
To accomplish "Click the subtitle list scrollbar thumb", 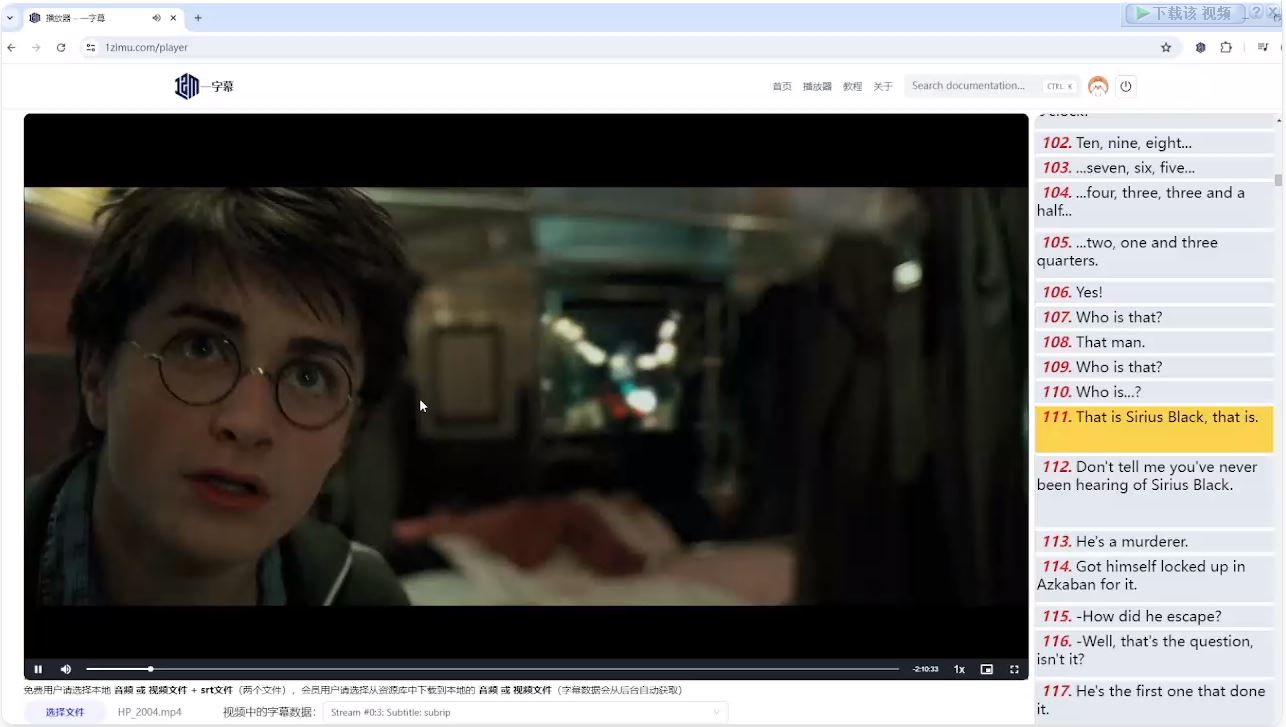I will [x=1278, y=180].
